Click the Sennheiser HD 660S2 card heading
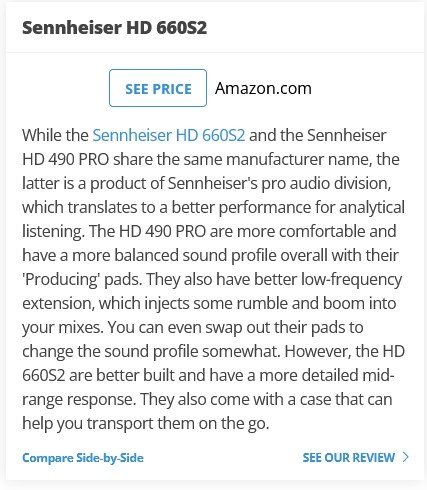Image resolution: width=427 pixels, height=490 pixels. (114, 27)
